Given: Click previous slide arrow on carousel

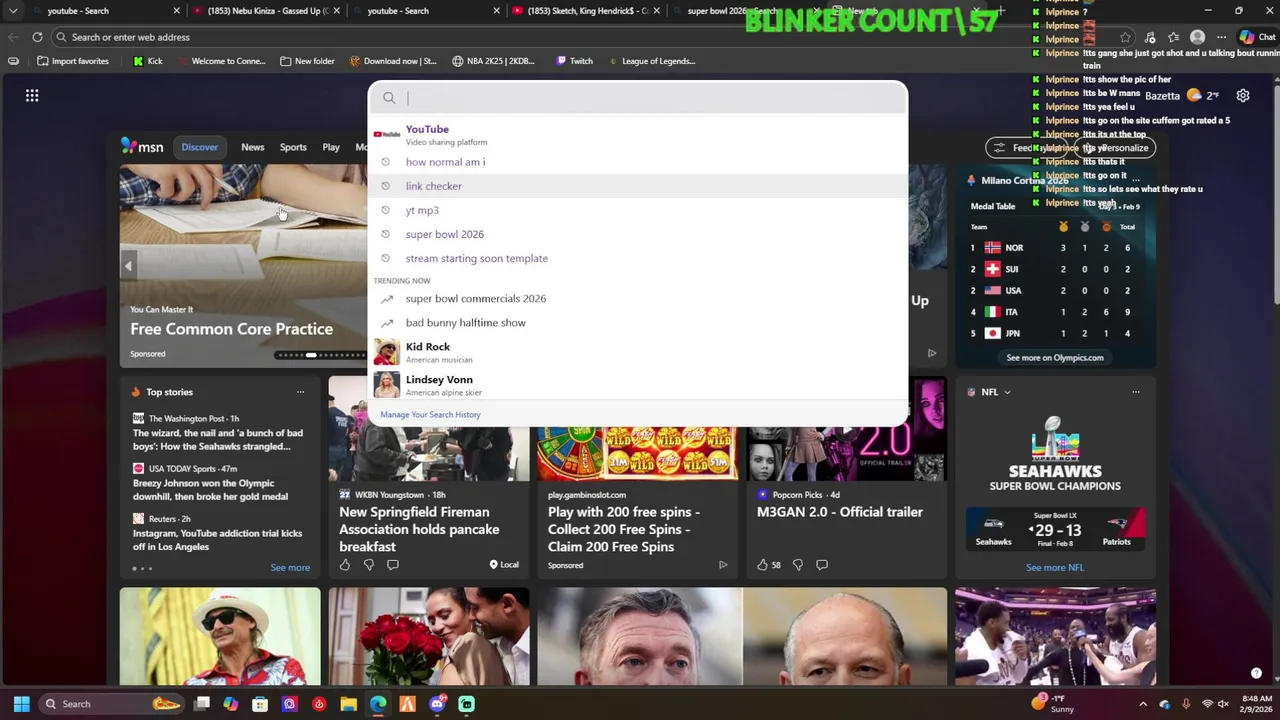Looking at the screenshot, I should tap(128, 266).
